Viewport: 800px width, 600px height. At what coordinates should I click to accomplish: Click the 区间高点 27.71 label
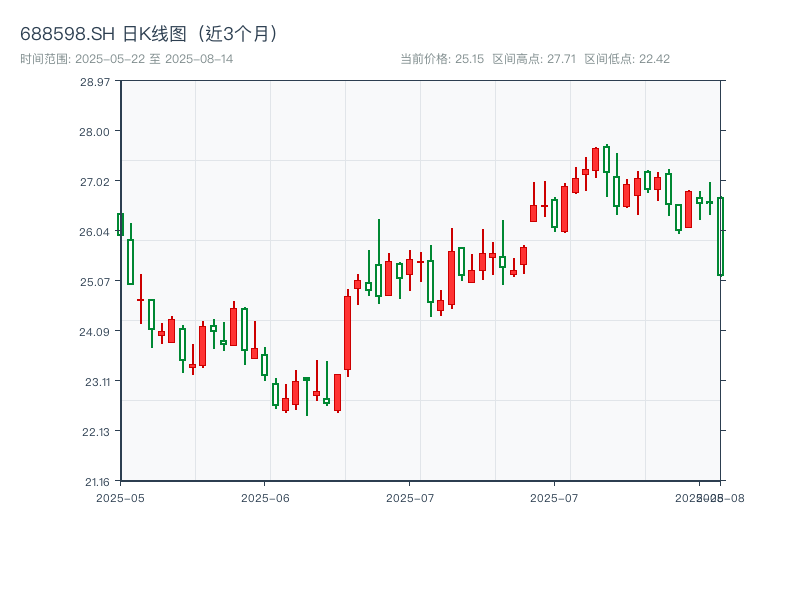(x=534, y=59)
